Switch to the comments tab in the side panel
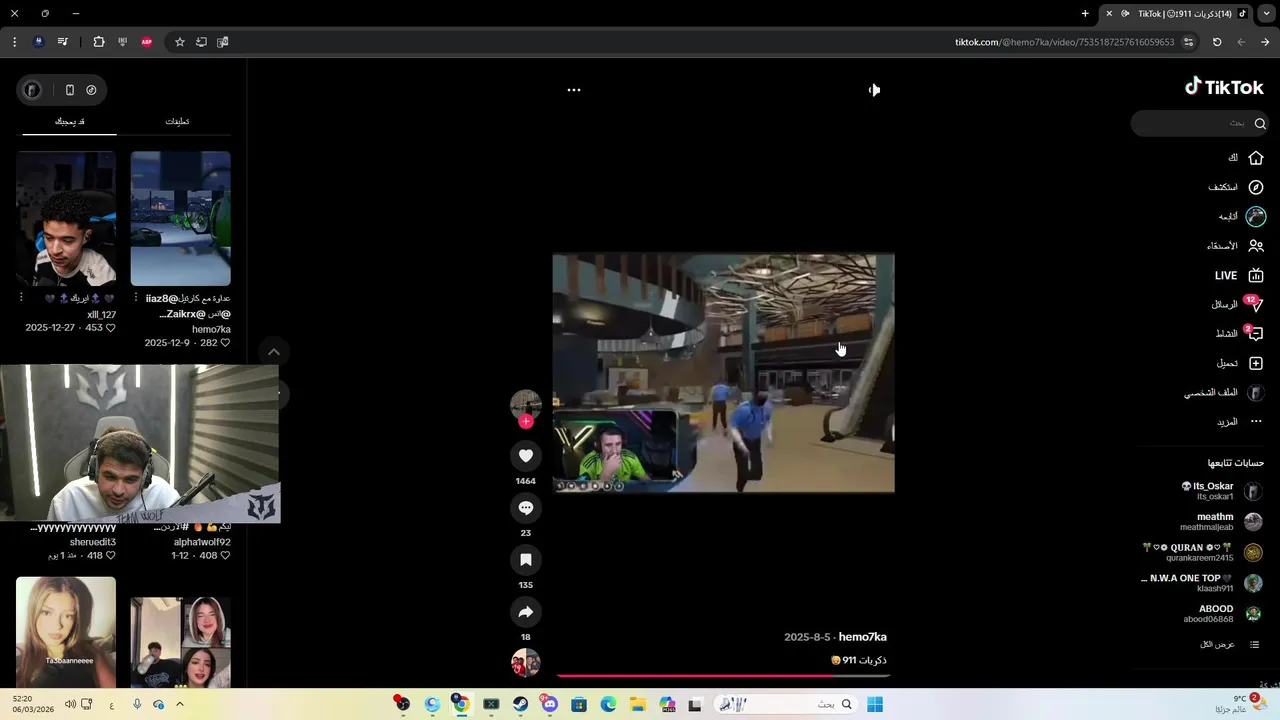1280x720 pixels. coord(177,121)
